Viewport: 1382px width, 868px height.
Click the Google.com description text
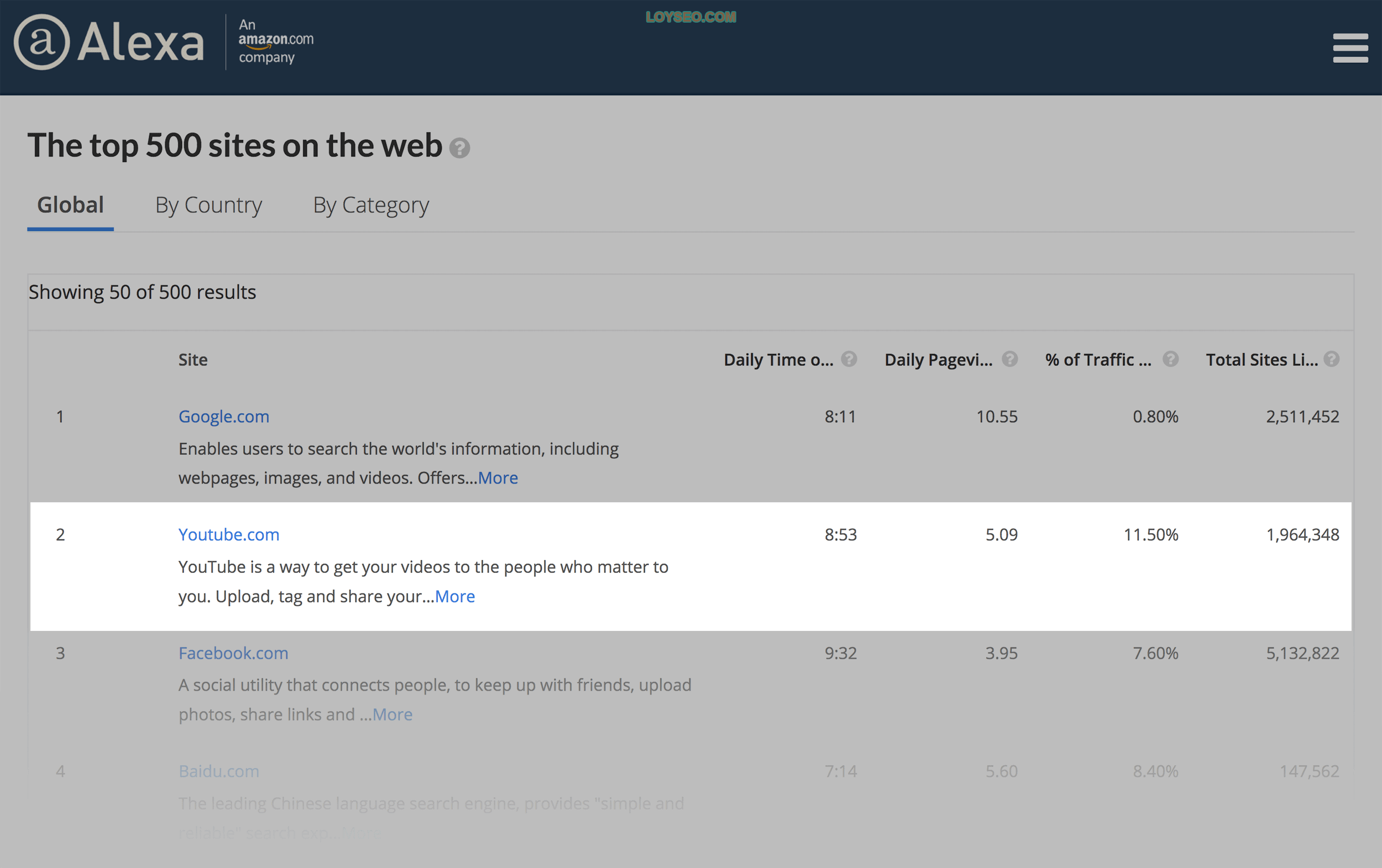coord(399,463)
